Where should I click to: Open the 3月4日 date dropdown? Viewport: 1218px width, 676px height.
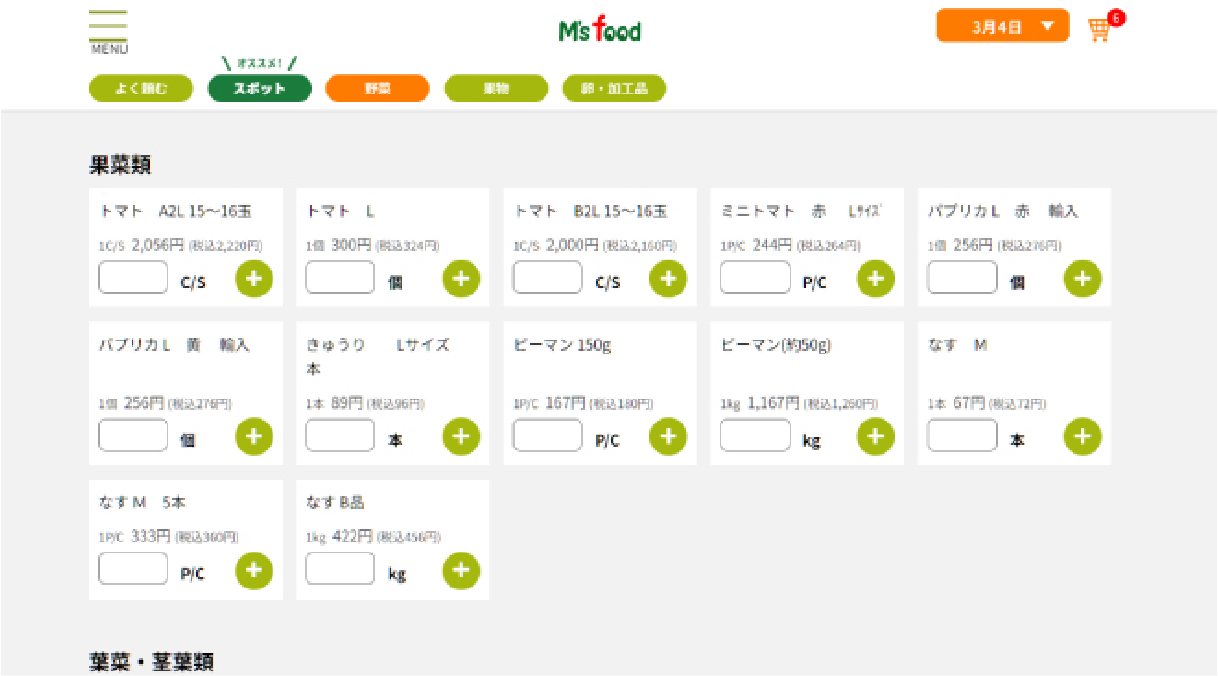[1002, 25]
